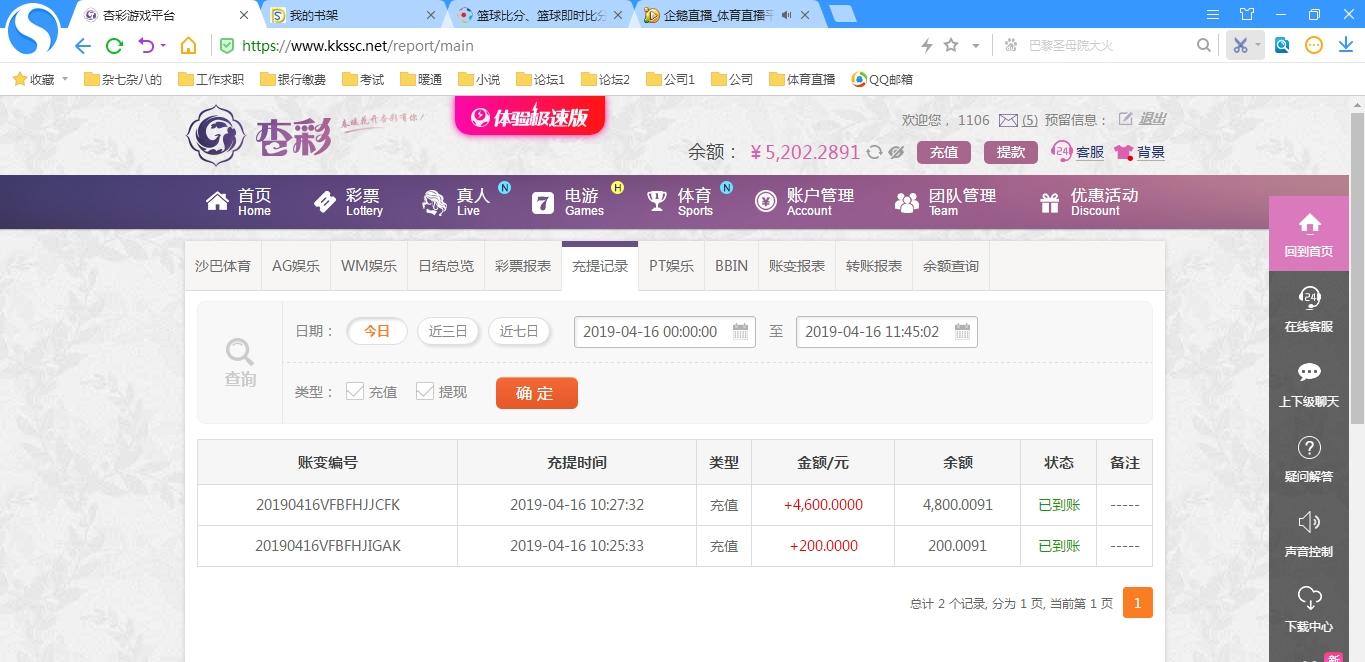This screenshot has height=662, width=1365.
Task: Open the start date calendar icon
Action: (x=741, y=331)
